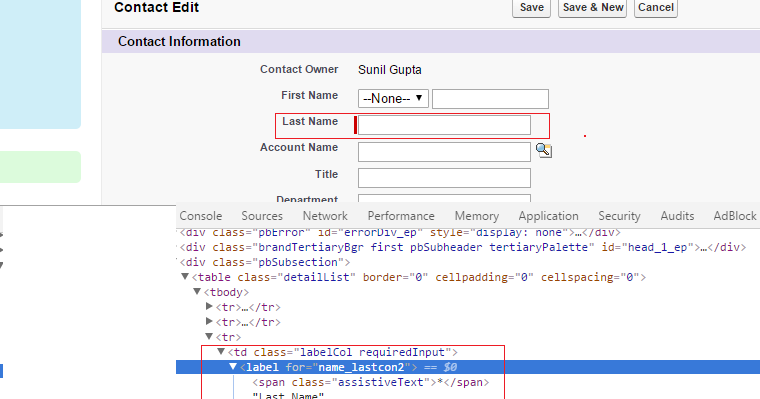Click the Contact Owner name Sunil Gupta
Screen dimensions: 760x399
pos(390,70)
